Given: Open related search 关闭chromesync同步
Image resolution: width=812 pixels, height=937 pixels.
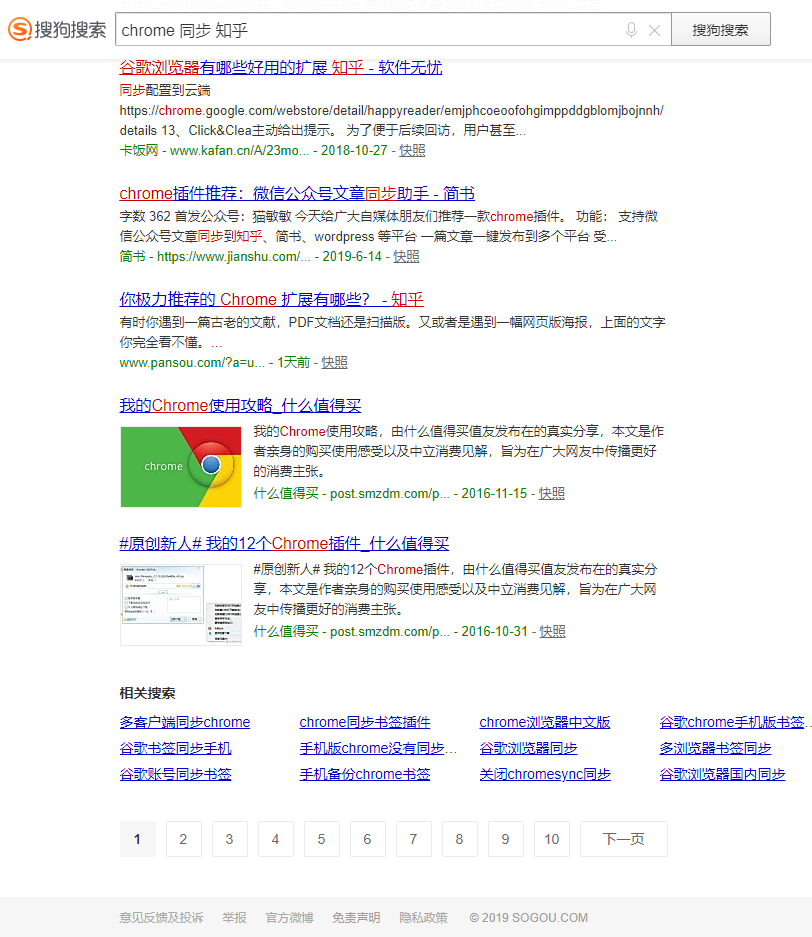Looking at the screenshot, I should tap(545, 774).
